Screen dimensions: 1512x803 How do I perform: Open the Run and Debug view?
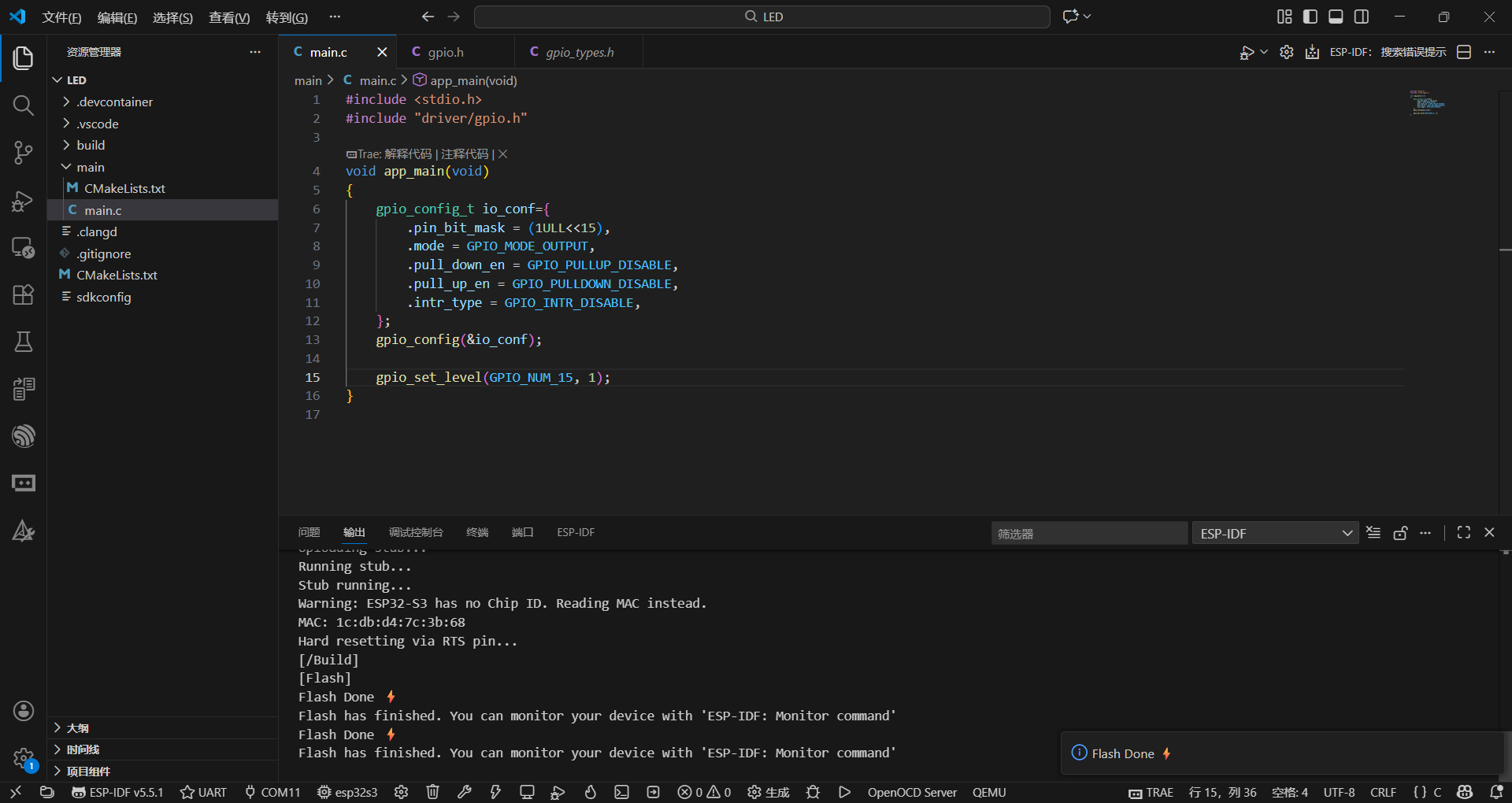[x=23, y=200]
